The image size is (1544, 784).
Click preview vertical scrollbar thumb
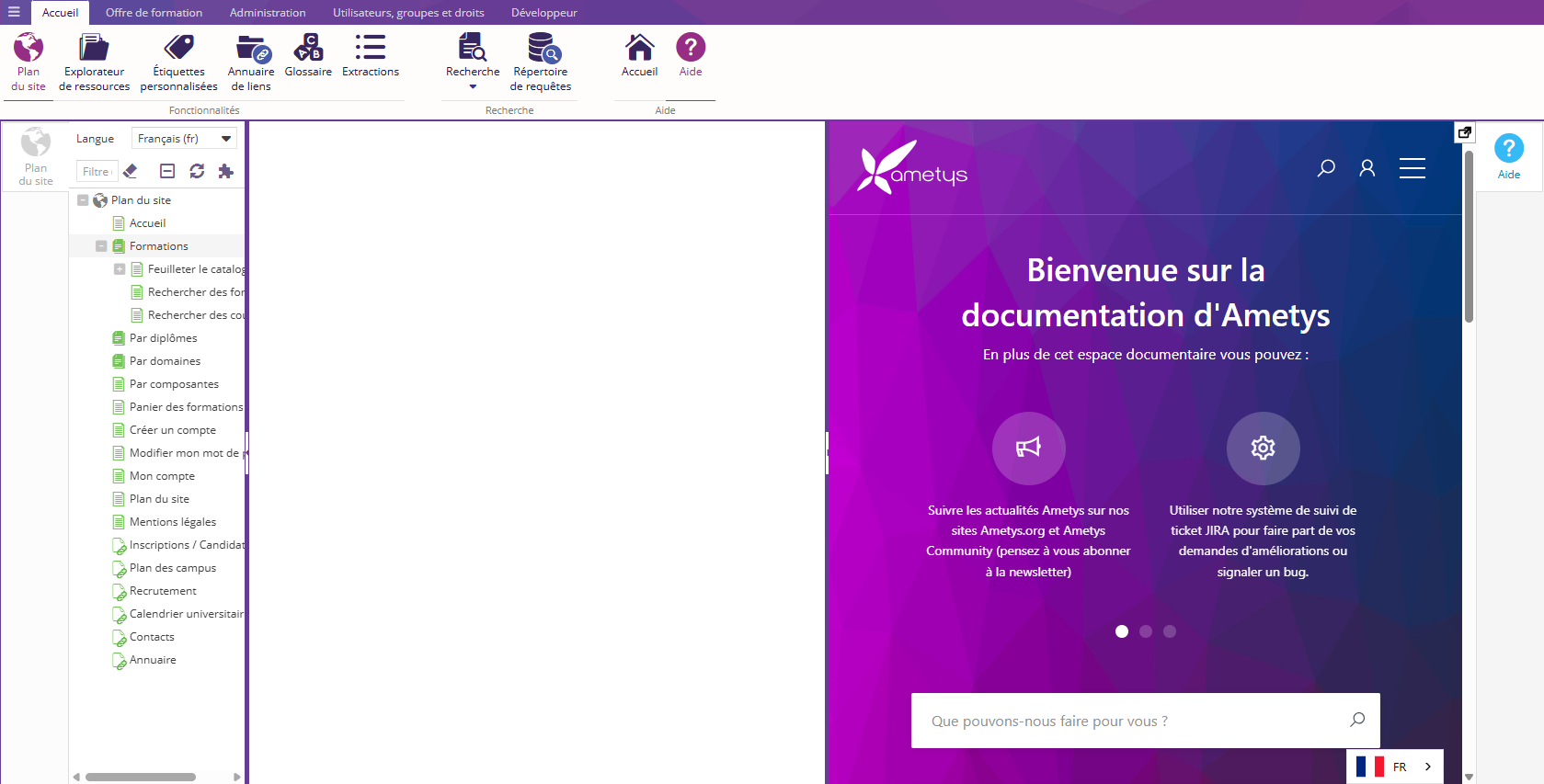1469,236
